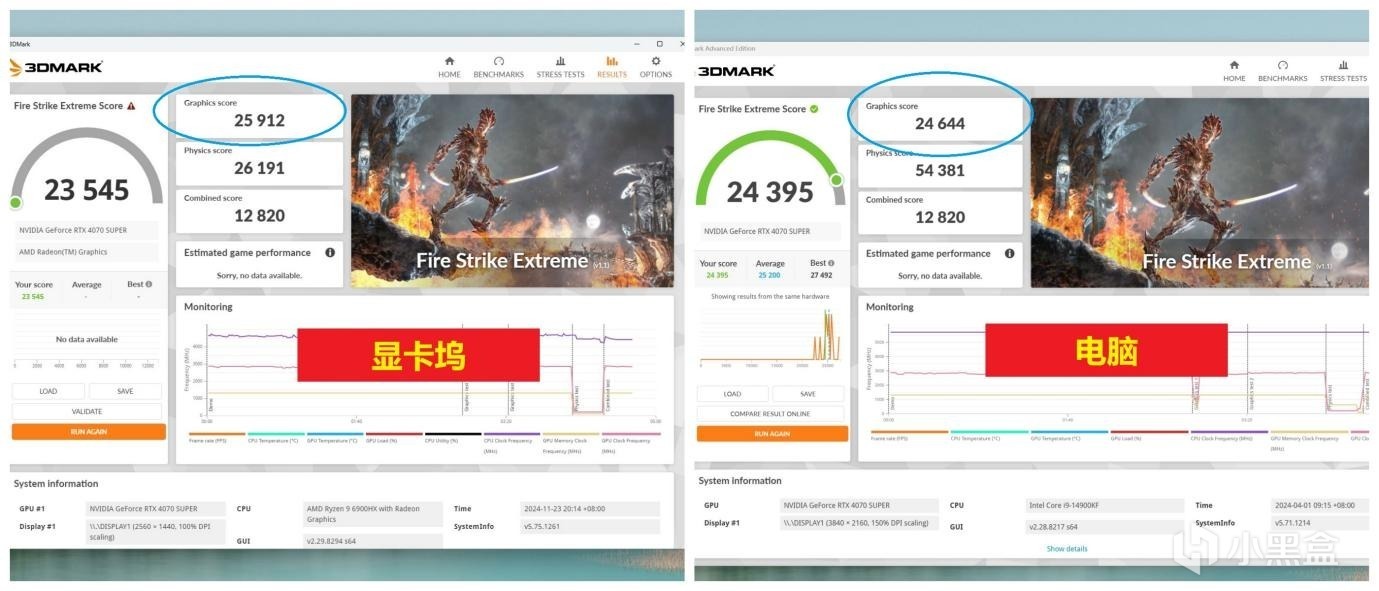This screenshot has width=1379, height=591.
Task: Toggle CPU Clock Frequency legend in left Monitoring
Action: (512, 442)
